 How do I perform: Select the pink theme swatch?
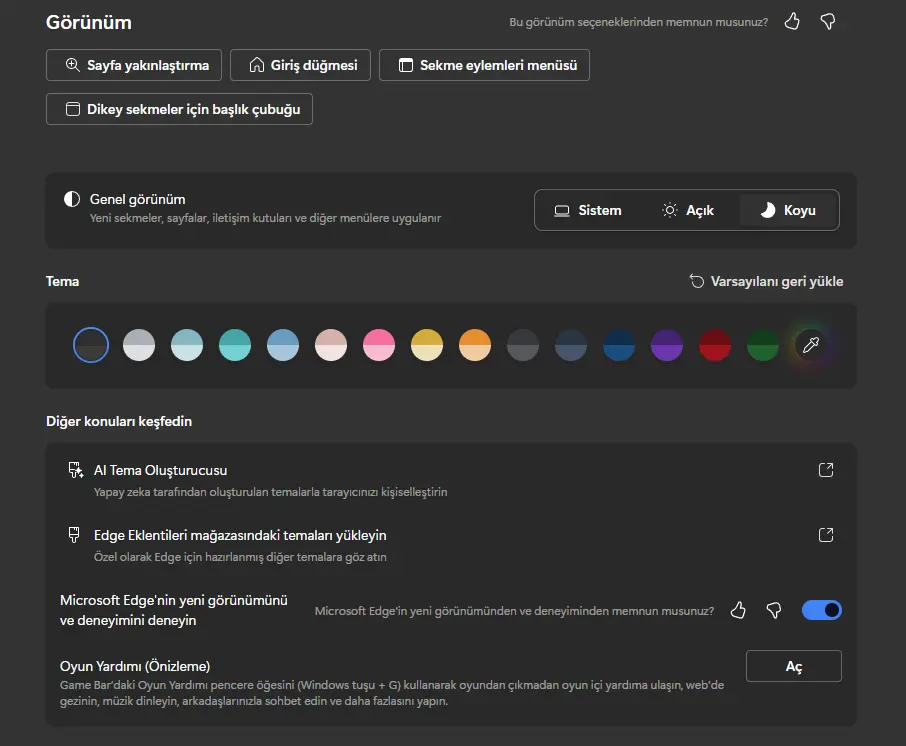point(378,345)
